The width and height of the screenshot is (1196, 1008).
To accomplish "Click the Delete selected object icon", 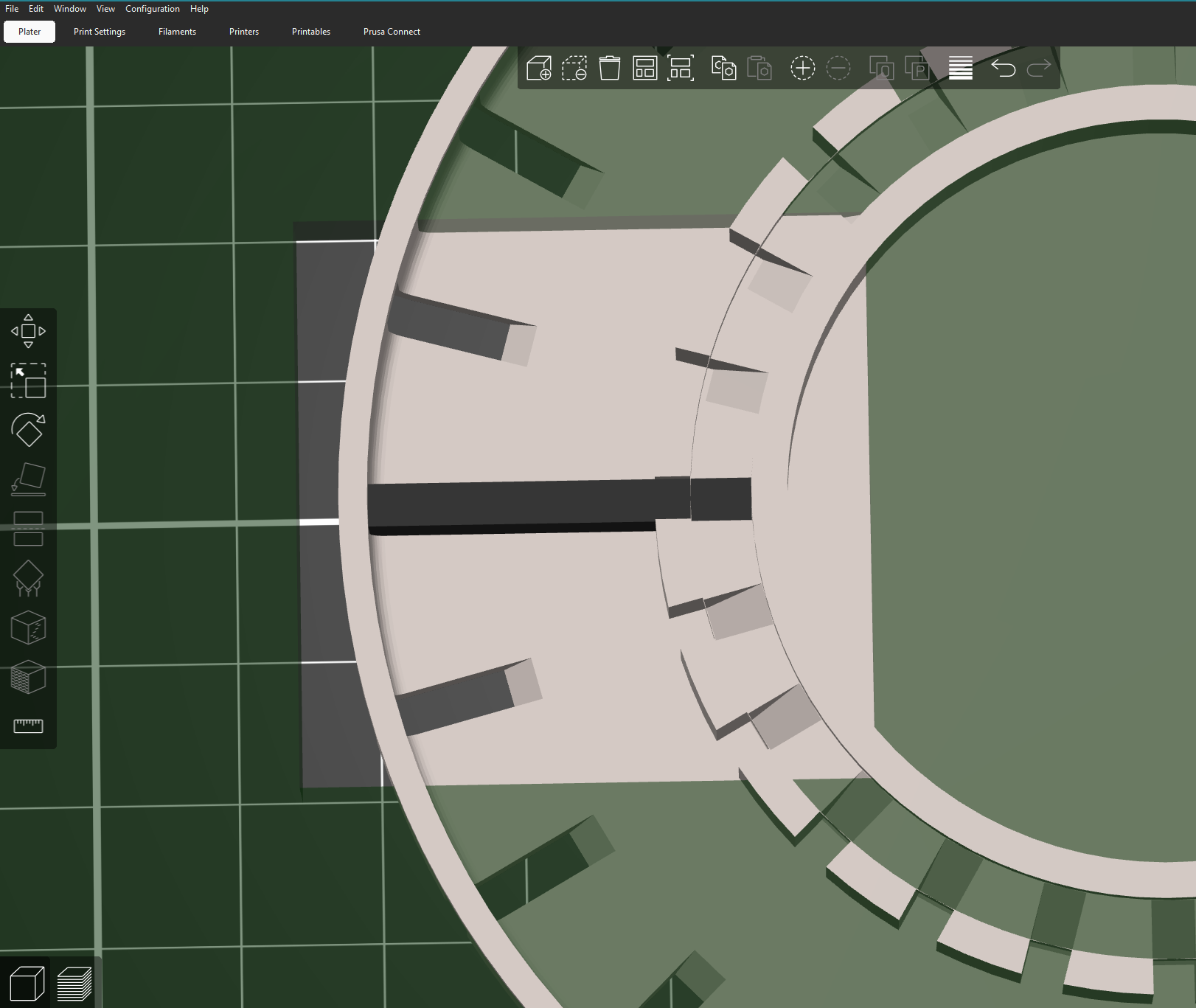I will (574, 68).
